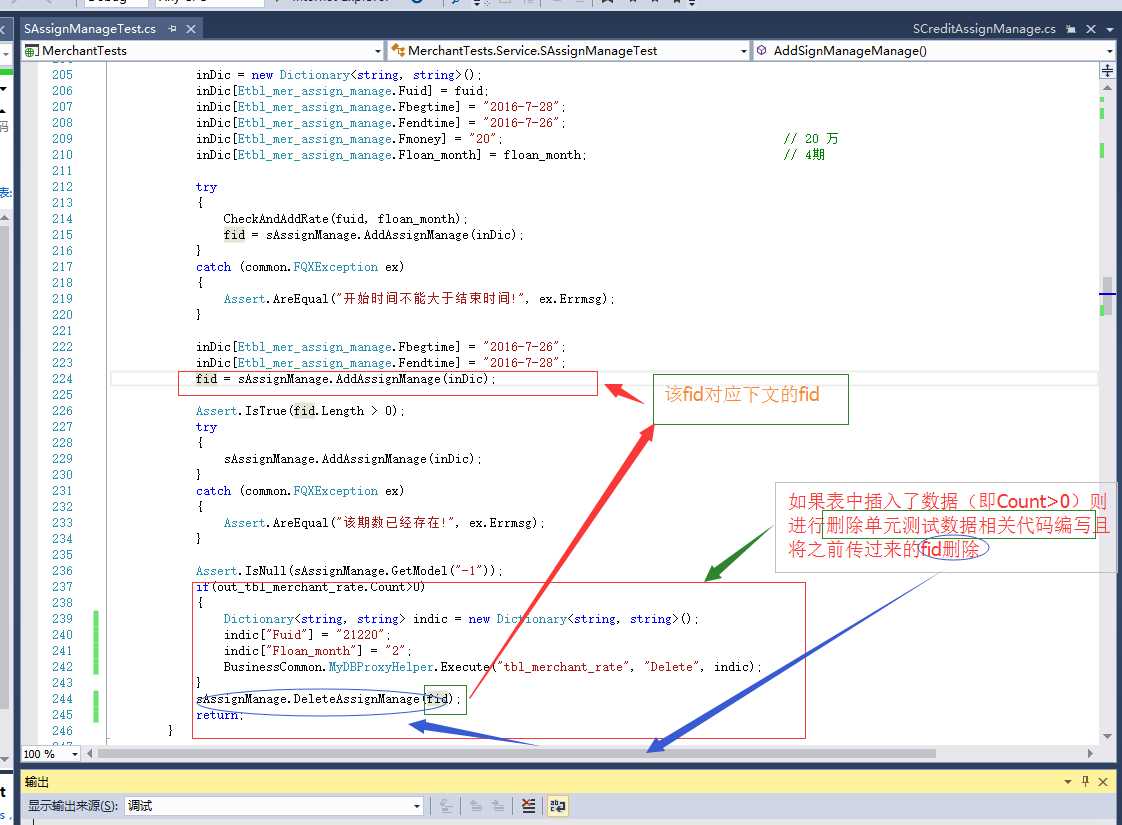The width and height of the screenshot is (1122, 825).
Task: Click MyDBProxyHelper in line 242
Action: click(x=381, y=667)
